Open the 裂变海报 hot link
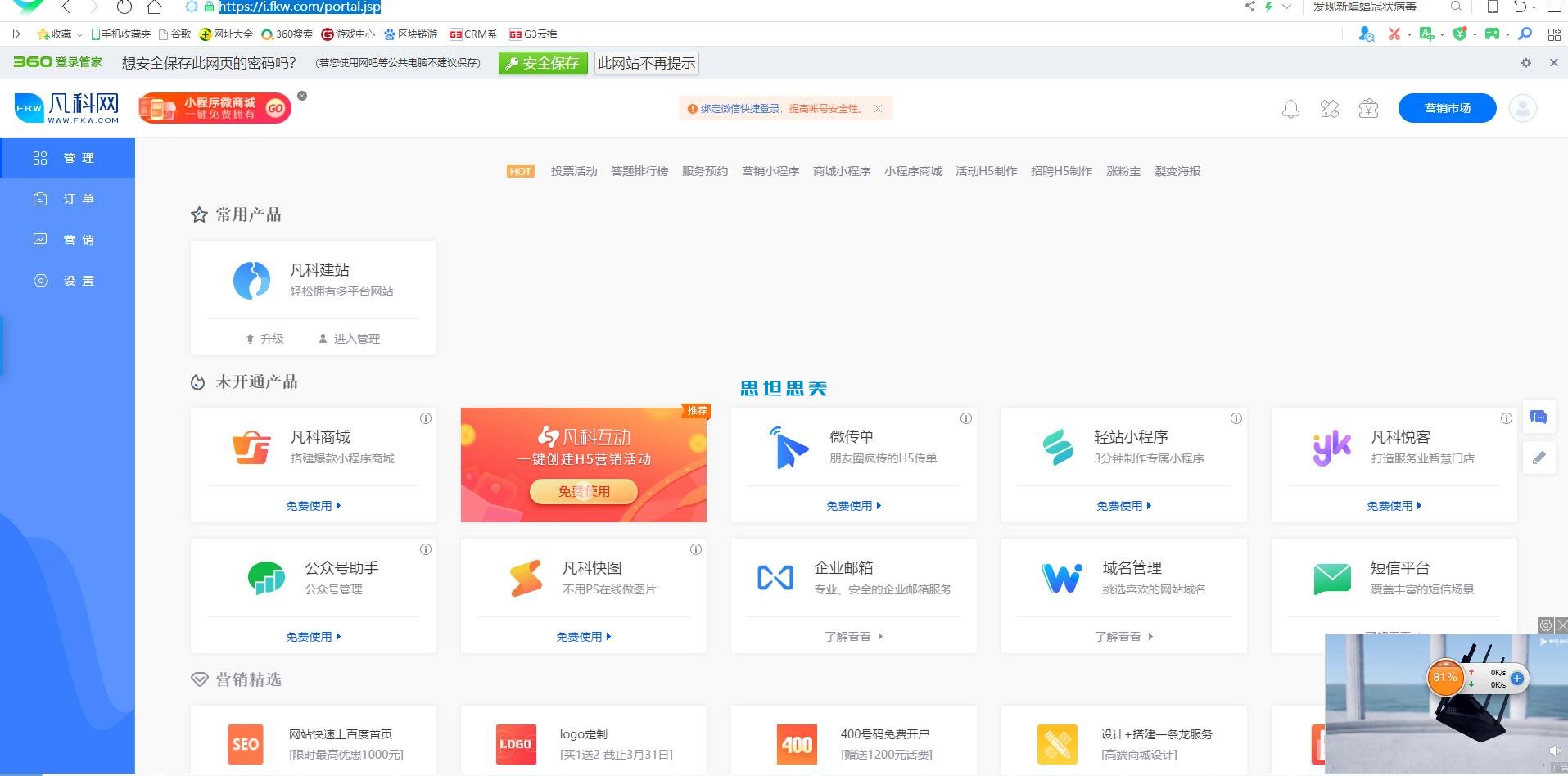This screenshot has height=776, width=1568. pyautogui.click(x=1177, y=171)
